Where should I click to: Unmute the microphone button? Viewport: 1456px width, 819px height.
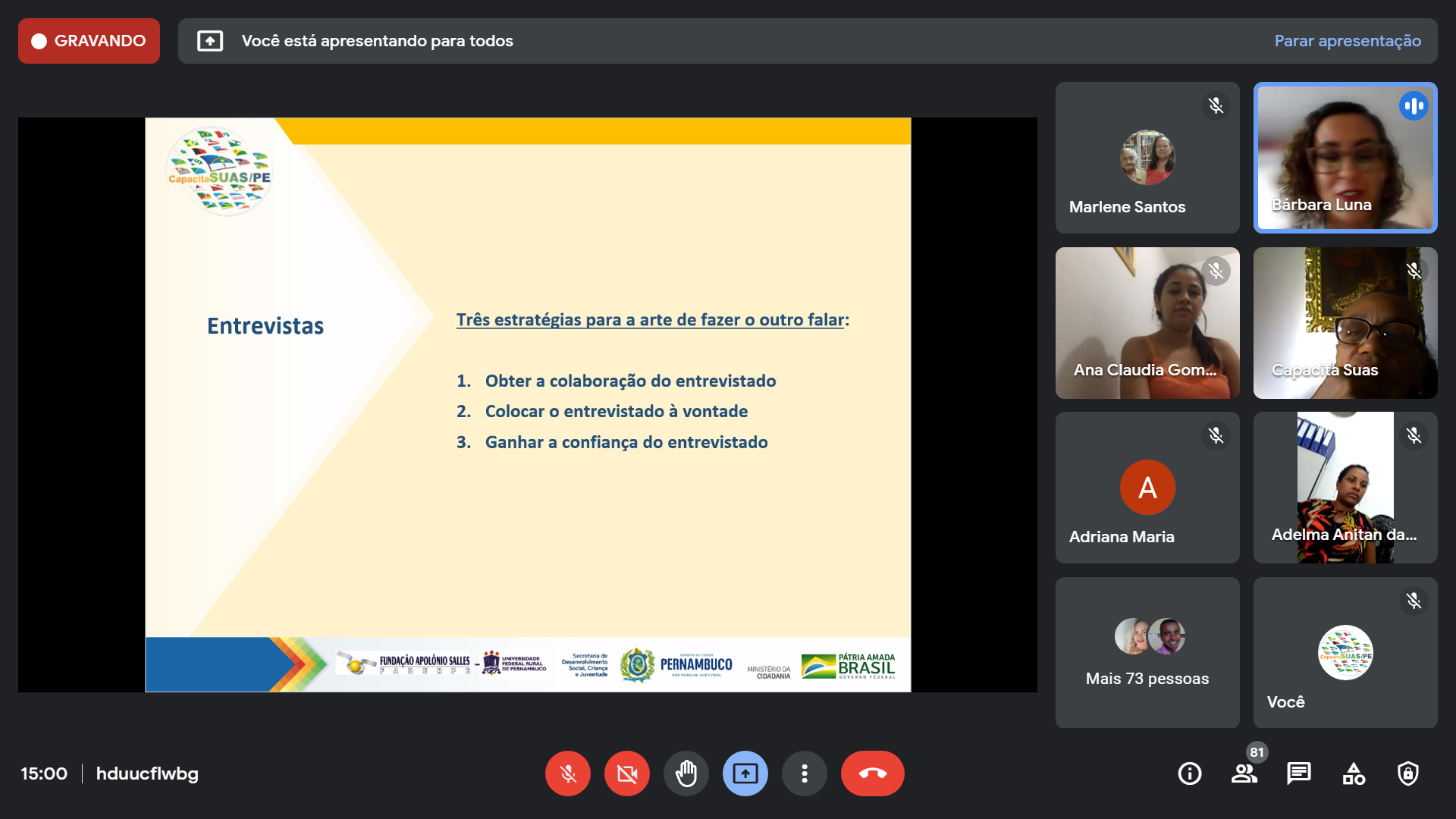click(567, 773)
